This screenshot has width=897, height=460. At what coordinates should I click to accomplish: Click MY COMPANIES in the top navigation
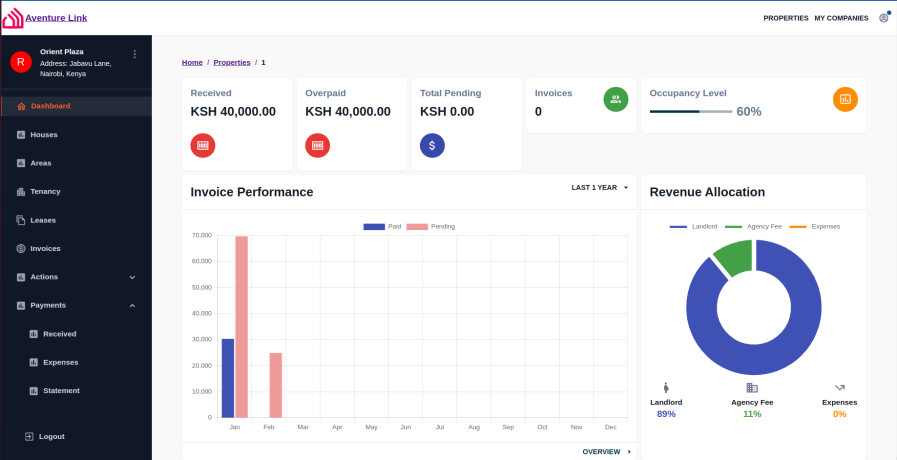coord(842,18)
